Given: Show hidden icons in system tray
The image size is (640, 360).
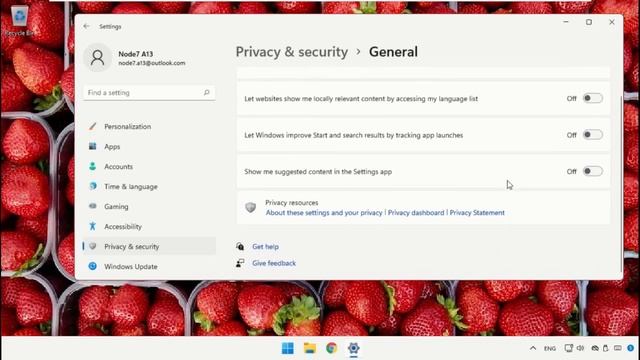Looking at the screenshot, I should coord(533,348).
